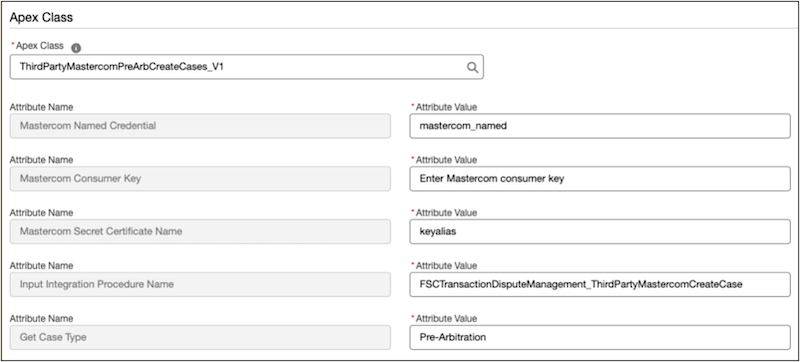The image size is (800, 362).
Task: Click the search magnifier in Apex Class lookup
Action: 472,68
